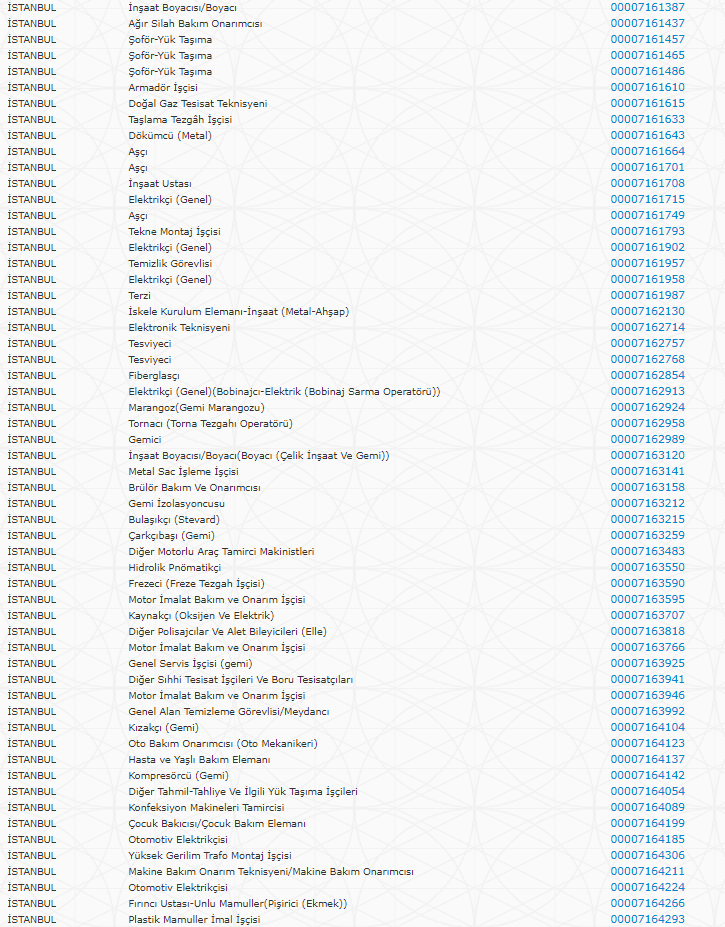Screen dimensions: 725x927
Task: Select Hasta ve Yaşlı Bakım Elemanı link 00007164137
Action: click(x=647, y=759)
